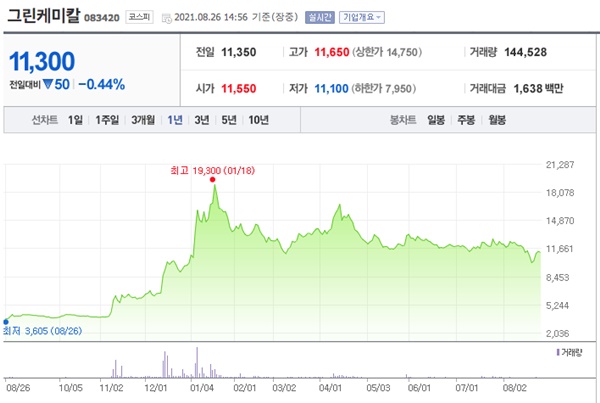Image resolution: width=600 pixels, height=403 pixels.
Task: Click the stock name 그린케미칼
Action: tap(44, 16)
